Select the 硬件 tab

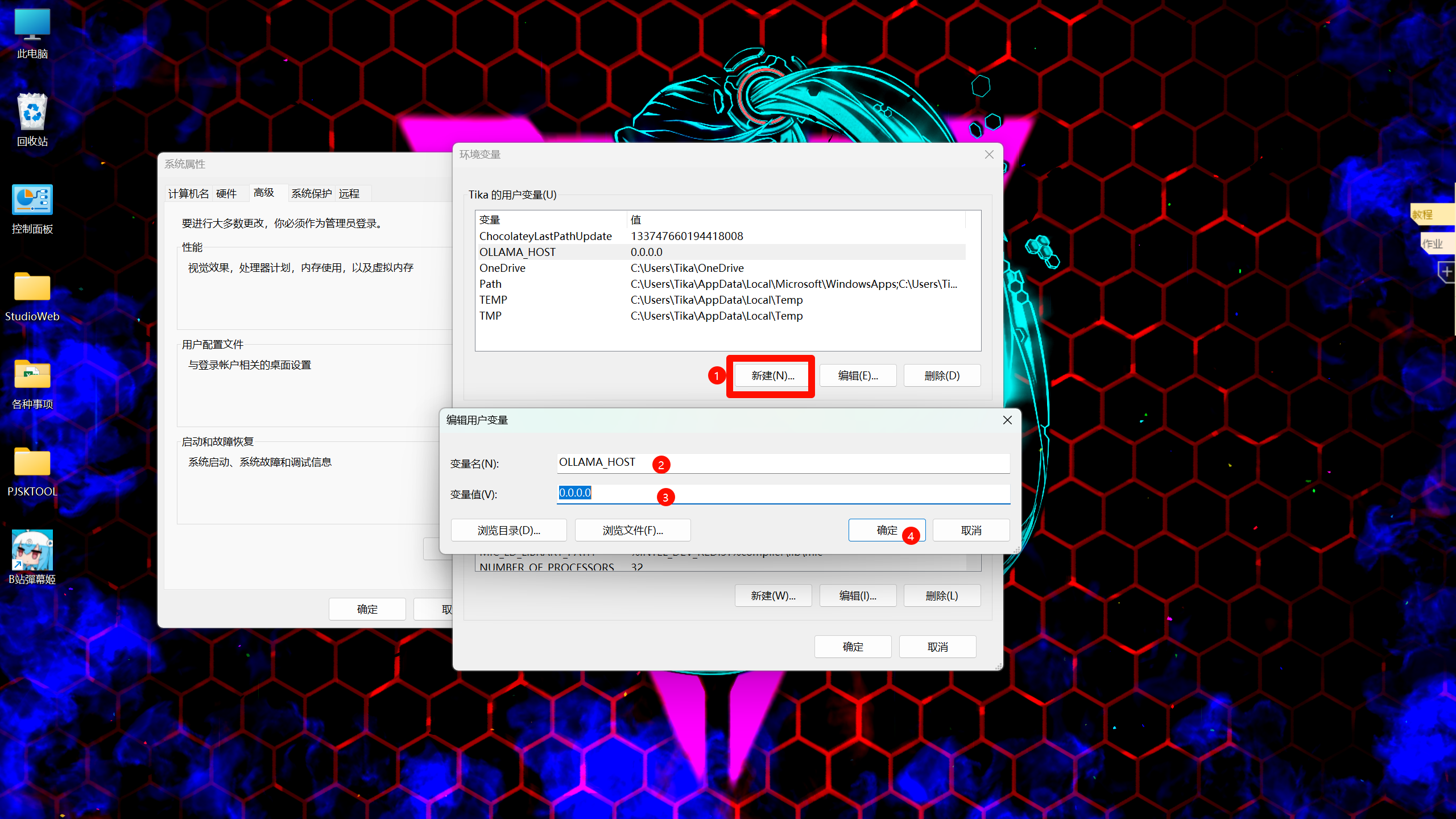(x=226, y=193)
